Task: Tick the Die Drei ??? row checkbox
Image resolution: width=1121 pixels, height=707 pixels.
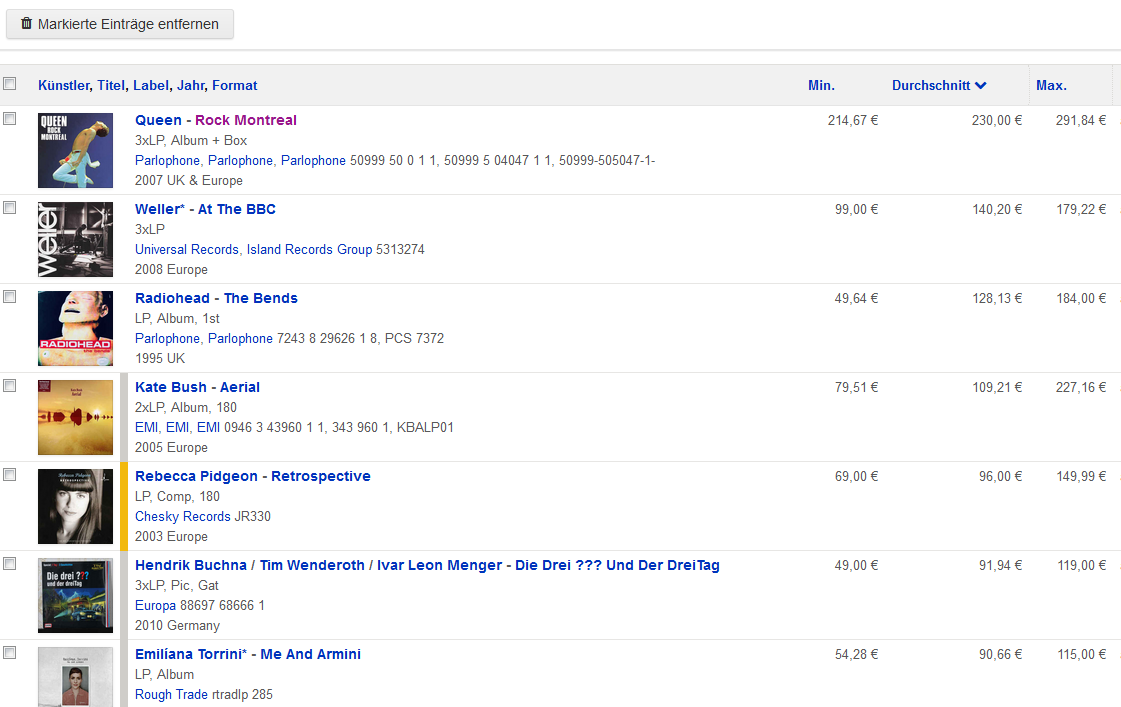Action: coord(9,563)
